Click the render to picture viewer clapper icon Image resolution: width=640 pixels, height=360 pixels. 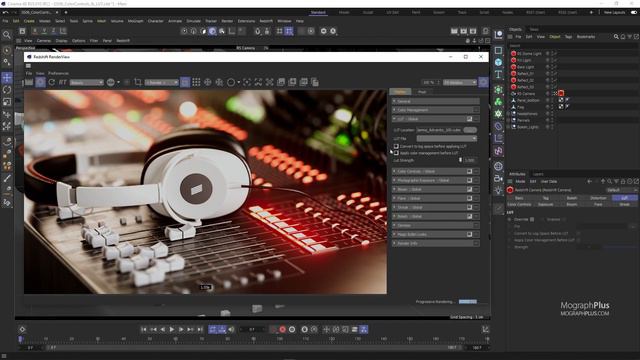coord(464,31)
